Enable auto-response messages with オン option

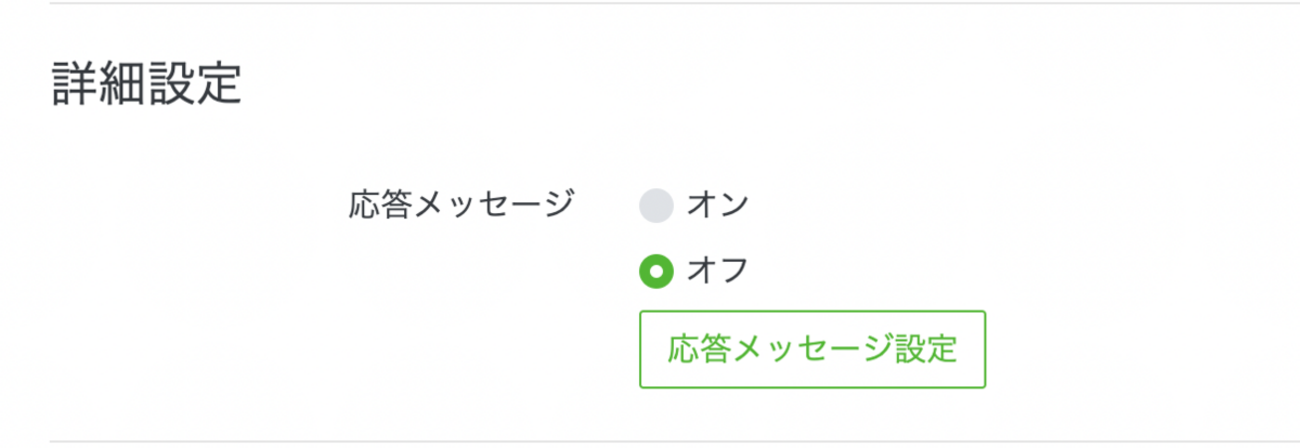click(x=656, y=206)
